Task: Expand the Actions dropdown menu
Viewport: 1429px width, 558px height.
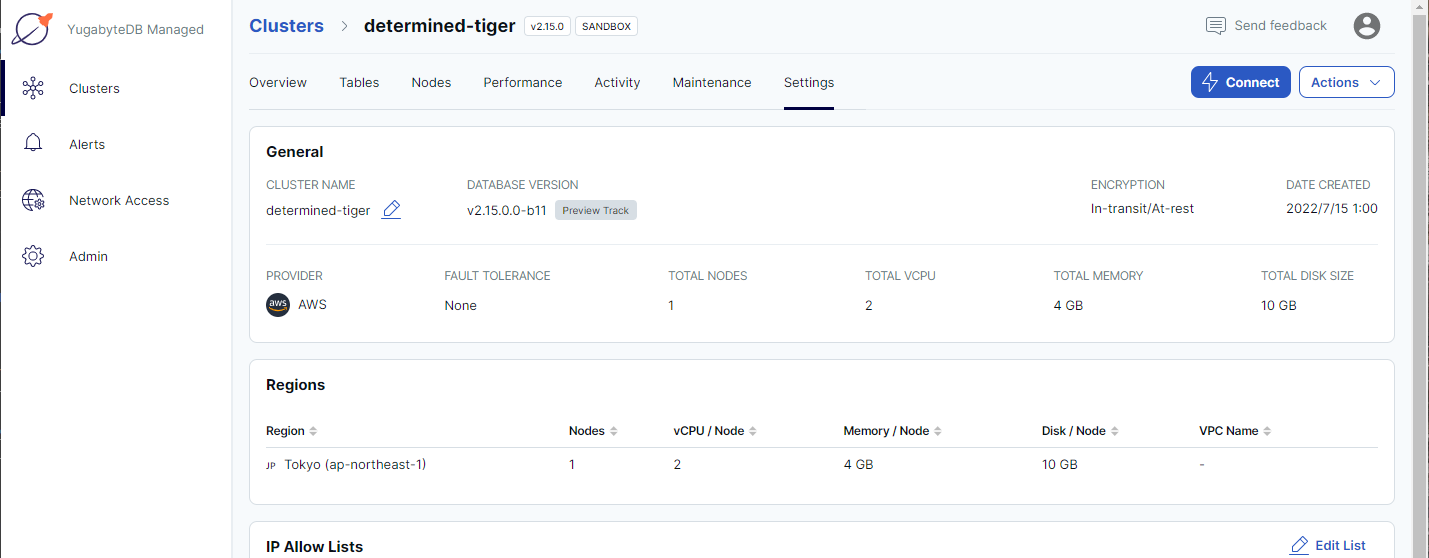Action: (x=1346, y=82)
